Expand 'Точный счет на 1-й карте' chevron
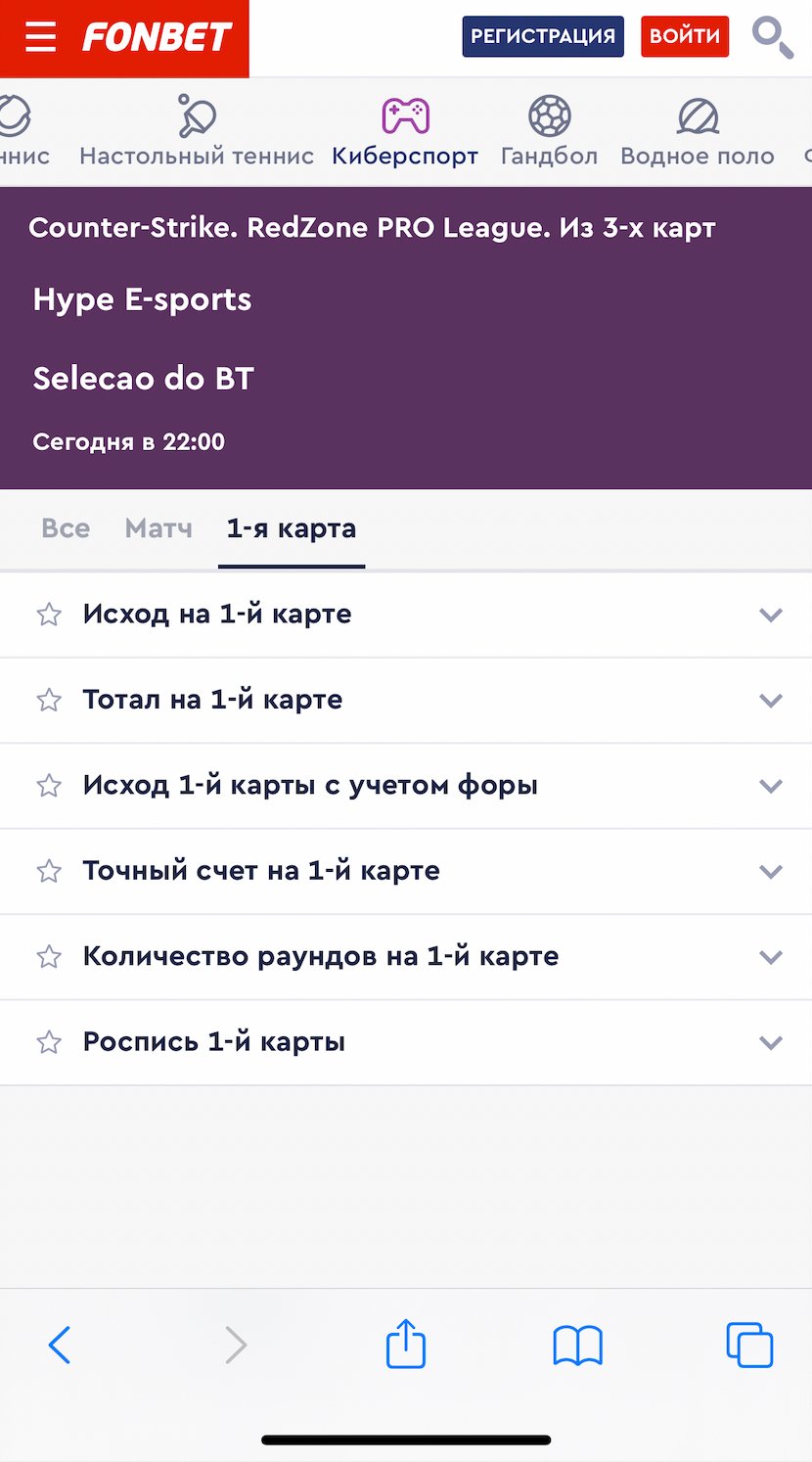 (771, 871)
